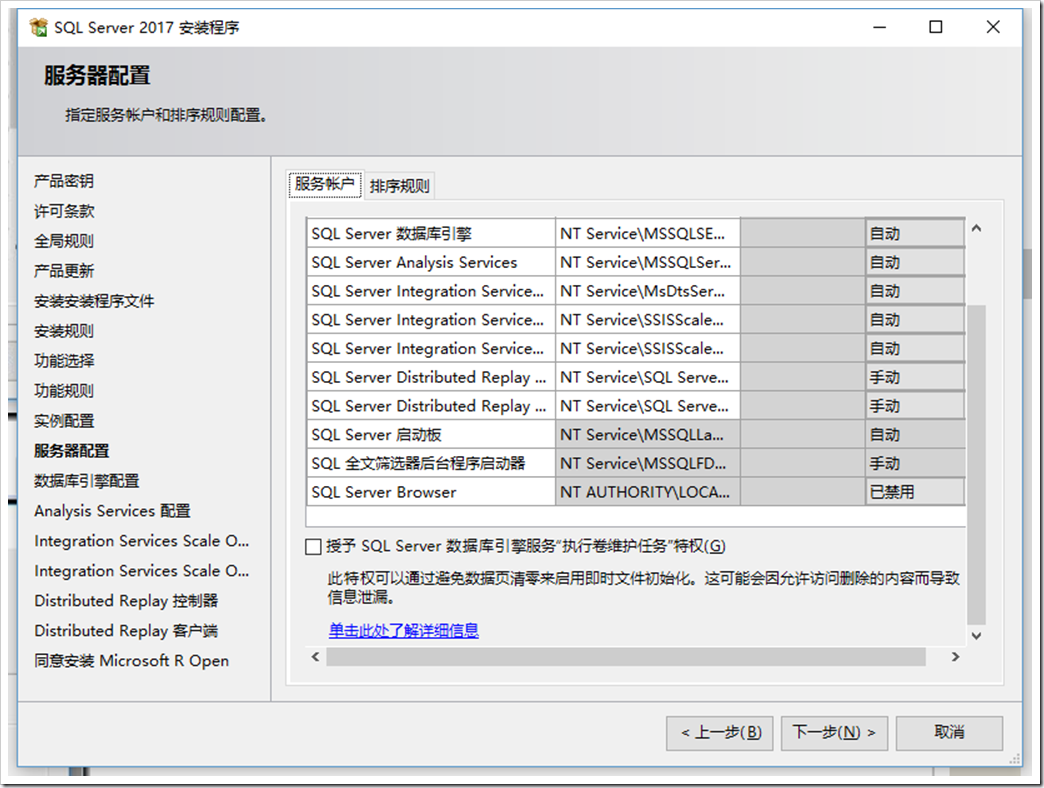
Task: Open the 排序规则 tab
Action: [399, 186]
